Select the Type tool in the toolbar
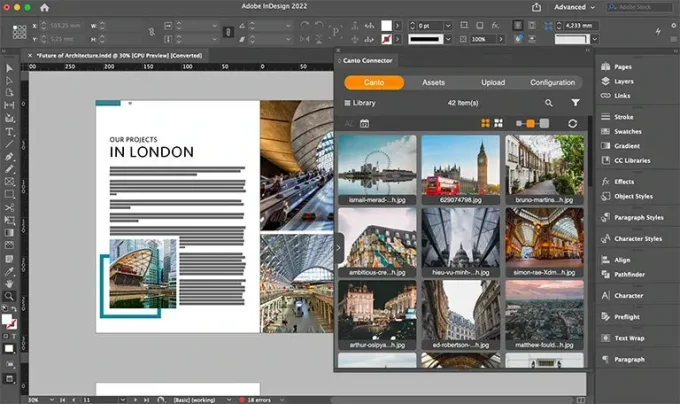 (10, 131)
